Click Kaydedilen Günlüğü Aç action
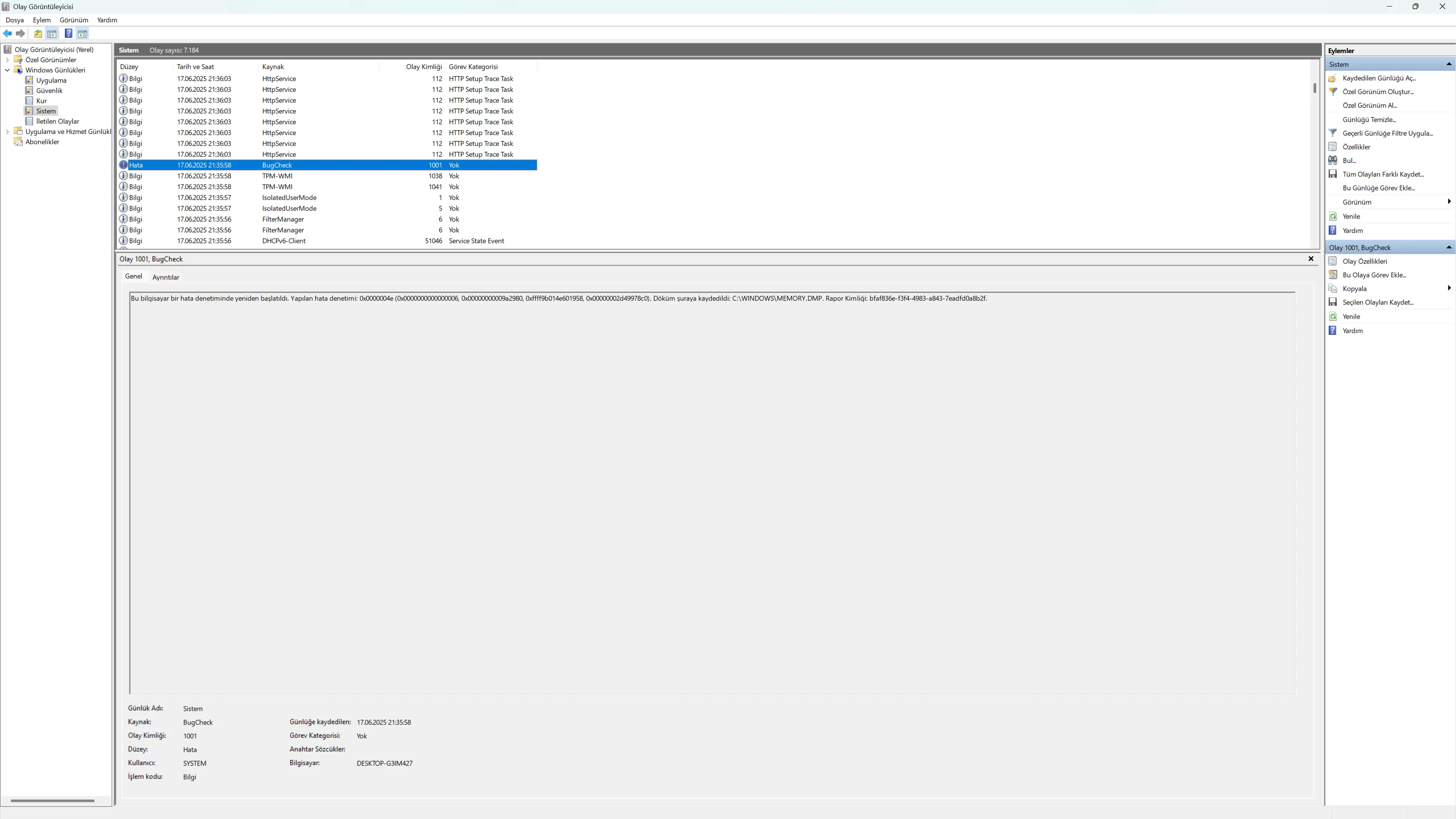Viewport: 1456px width, 819px height. point(1379,78)
